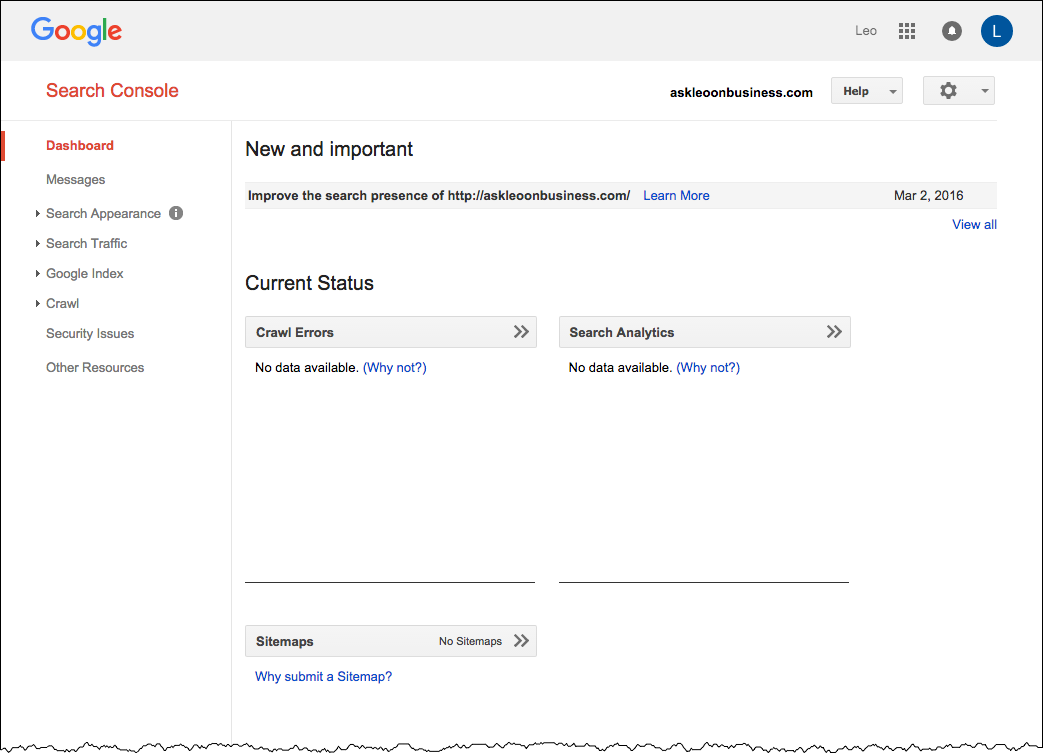The height and width of the screenshot is (753, 1043).
Task: Open the Sitemaps panel double-chevron
Action: coord(521,641)
